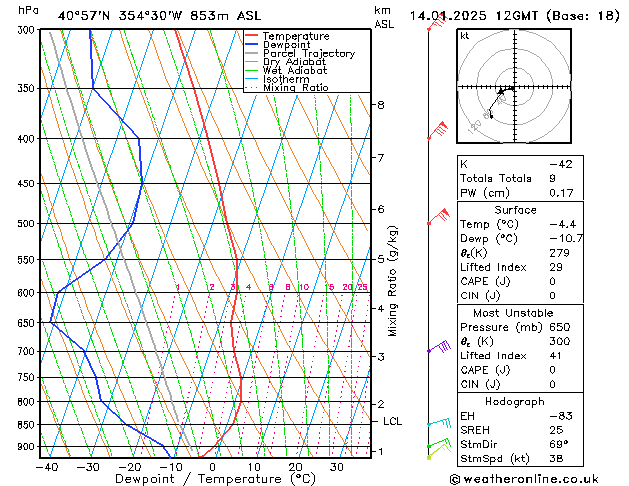This screenshot has width=629, height=486.
Task: Click the hodograph plot center
Action: 514,87
